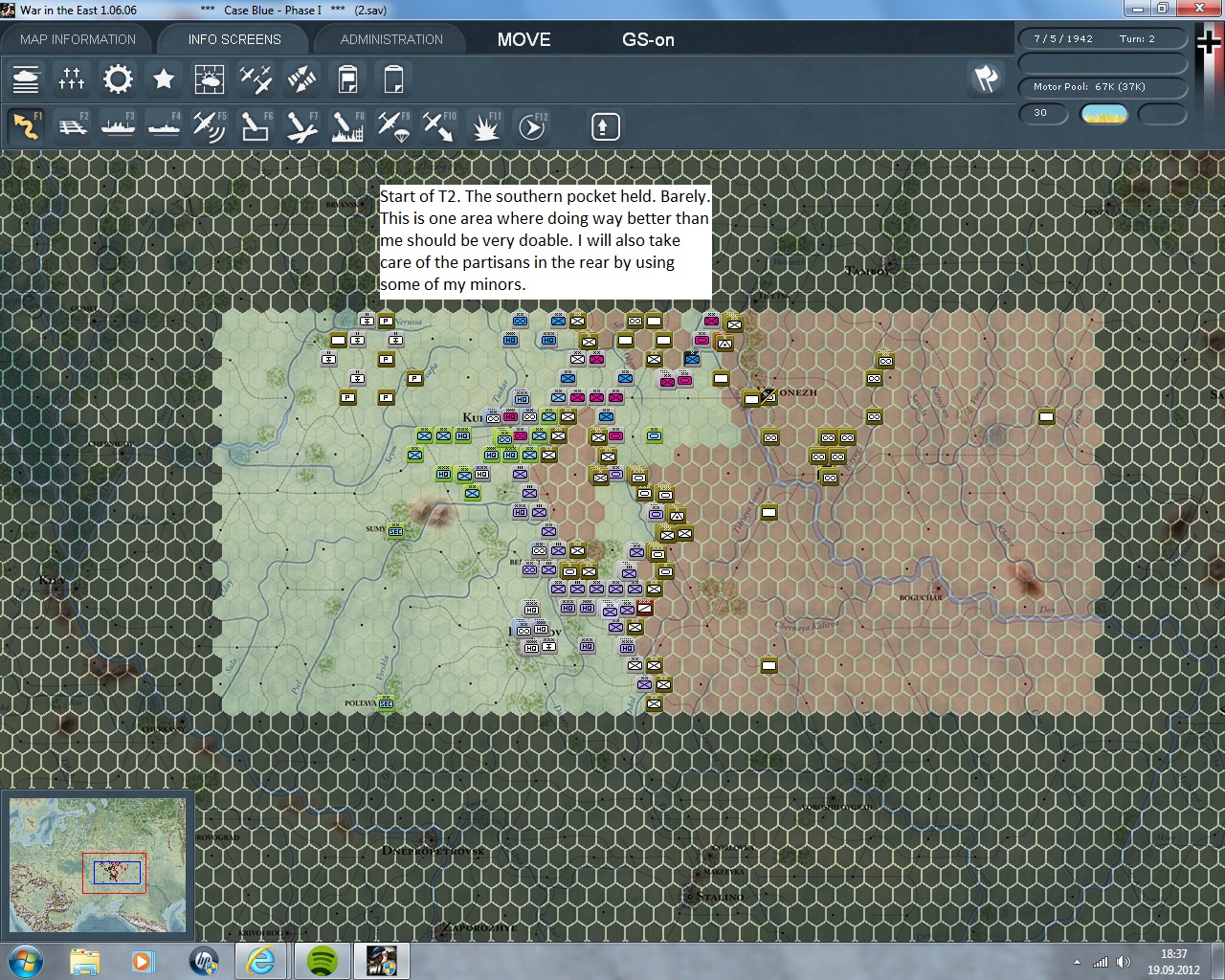Click the Sumy label on the map

(x=375, y=529)
